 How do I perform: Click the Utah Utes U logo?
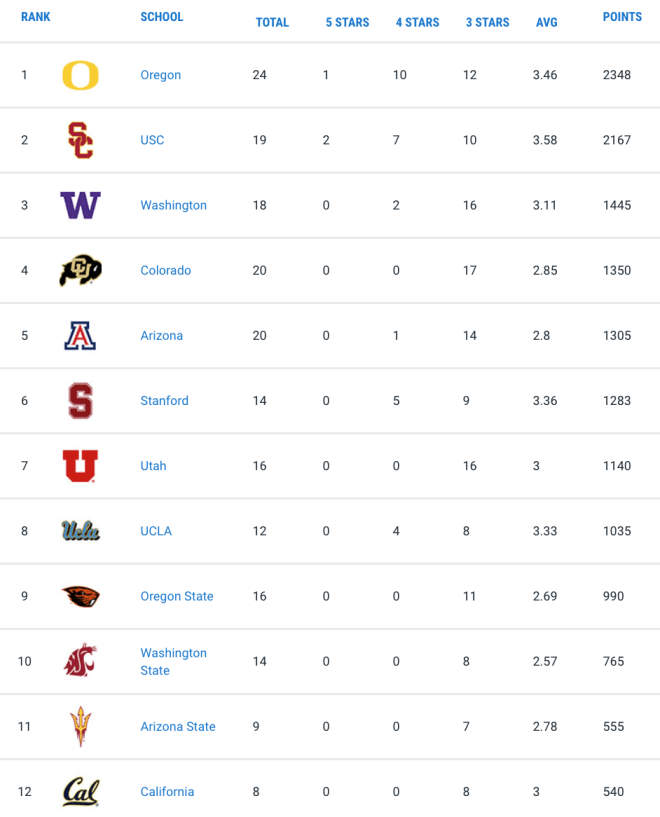(x=80, y=466)
